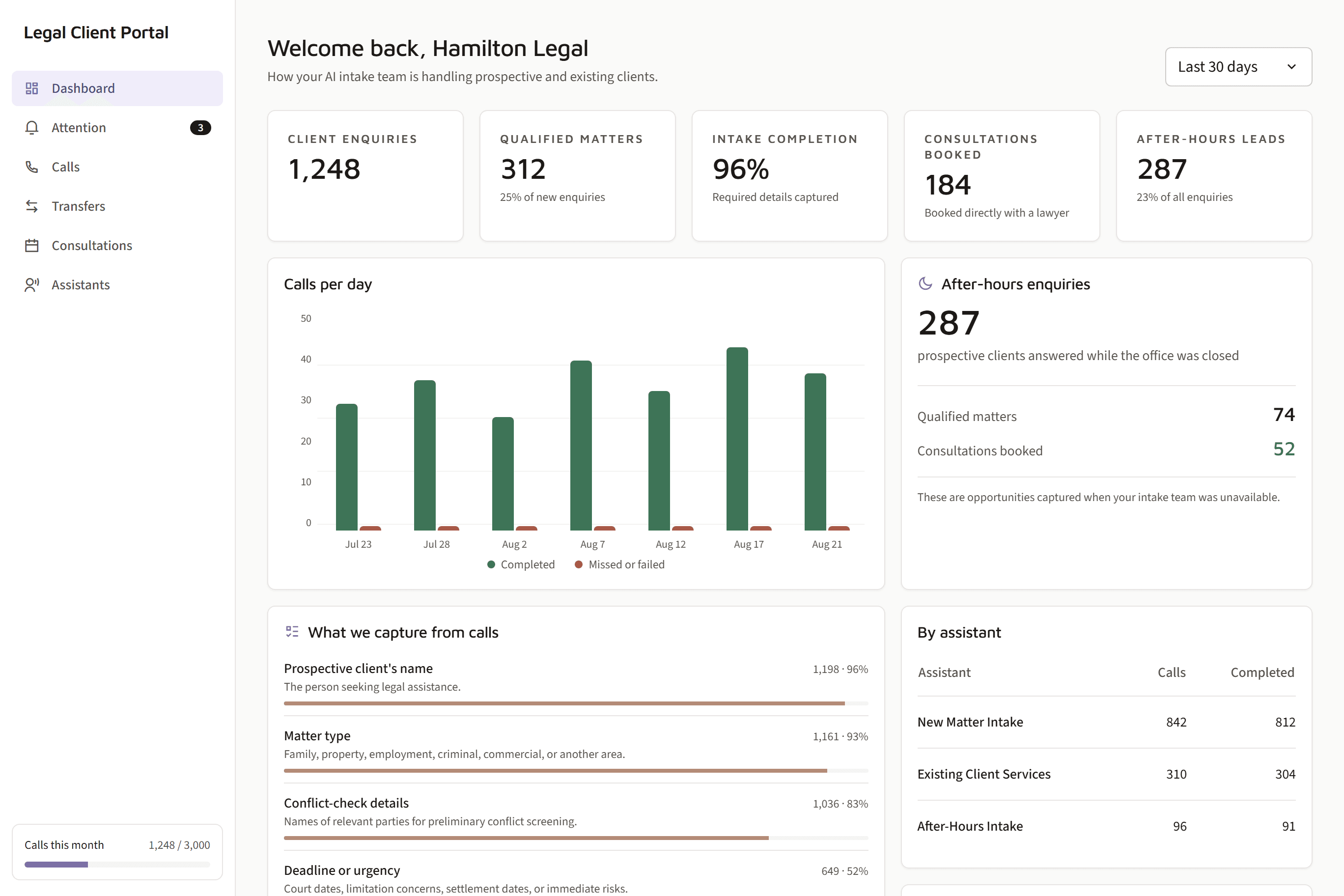Image resolution: width=1344 pixels, height=896 pixels.
Task: Click the Jul 28 completed calls bar
Action: tap(424, 455)
